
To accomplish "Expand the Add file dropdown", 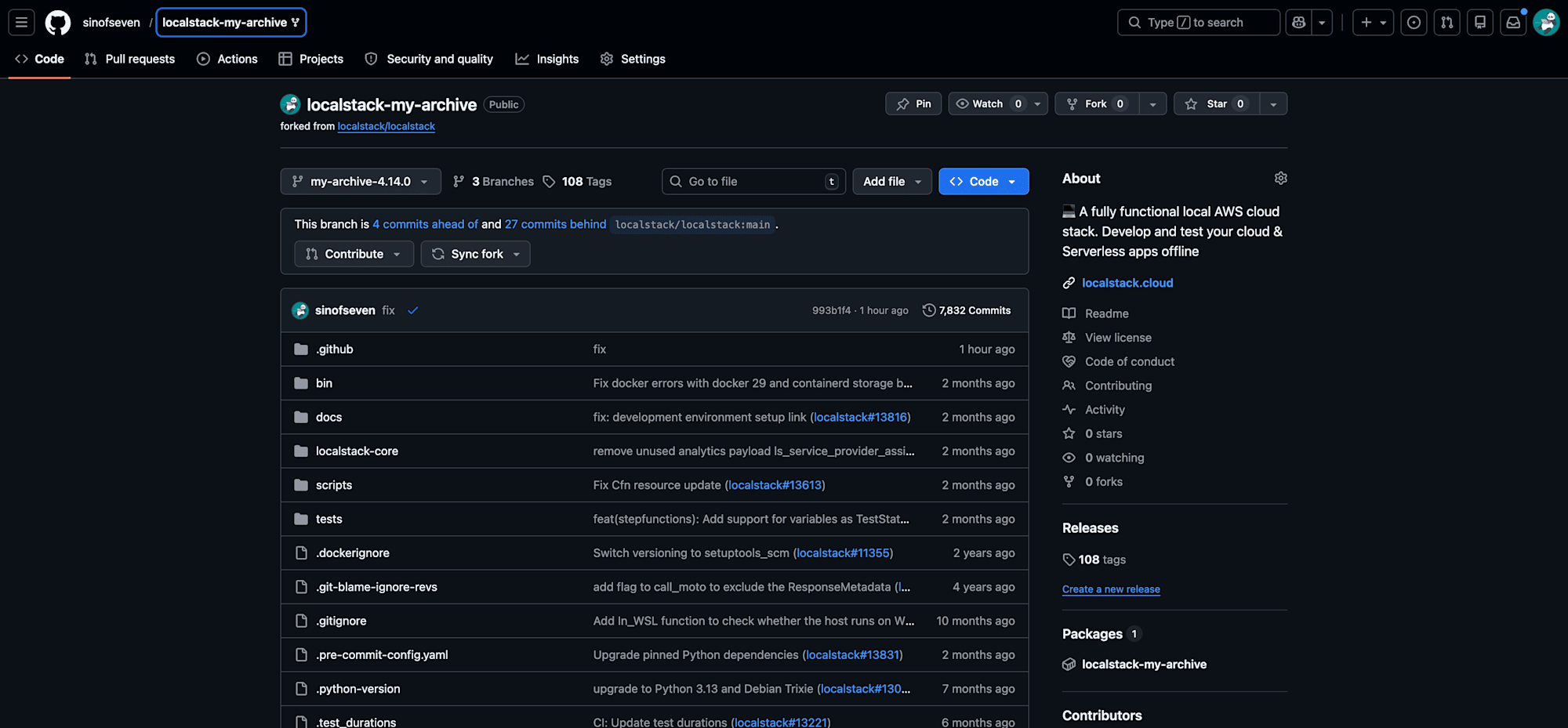I will pyautogui.click(x=891, y=182).
